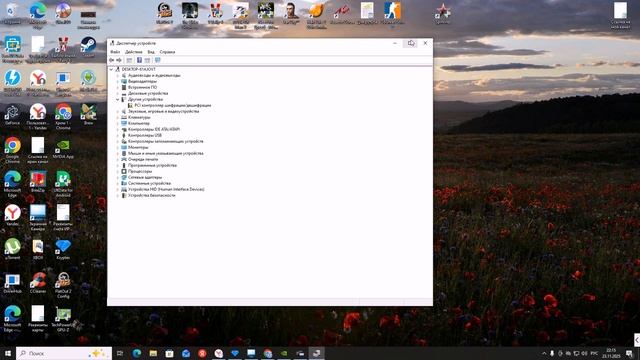Open File Explorer from the taskbar
Screen dimensions: 640x360
pyautogui.click(x=153, y=353)
